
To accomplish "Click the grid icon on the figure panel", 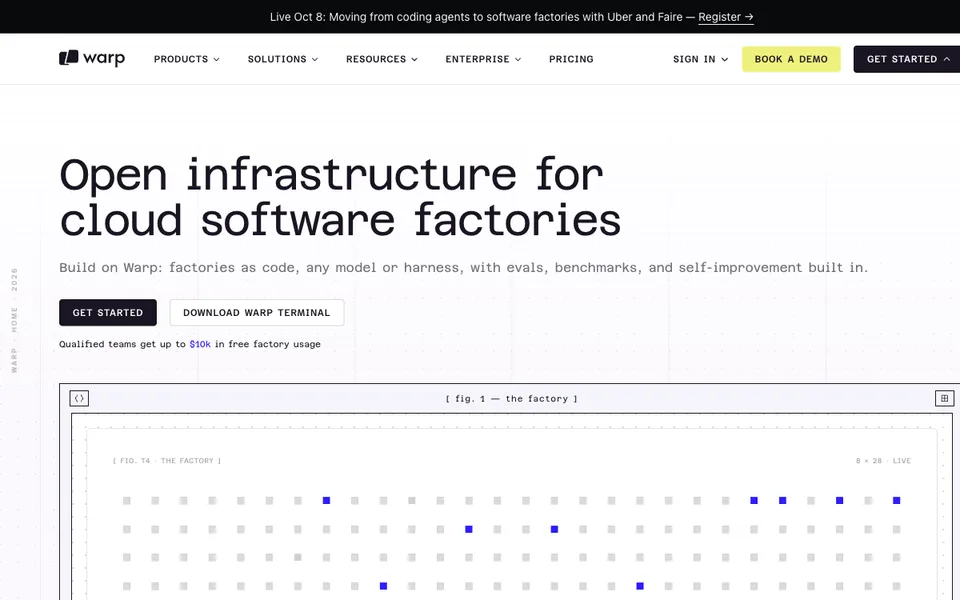I will tap(945, 399).
